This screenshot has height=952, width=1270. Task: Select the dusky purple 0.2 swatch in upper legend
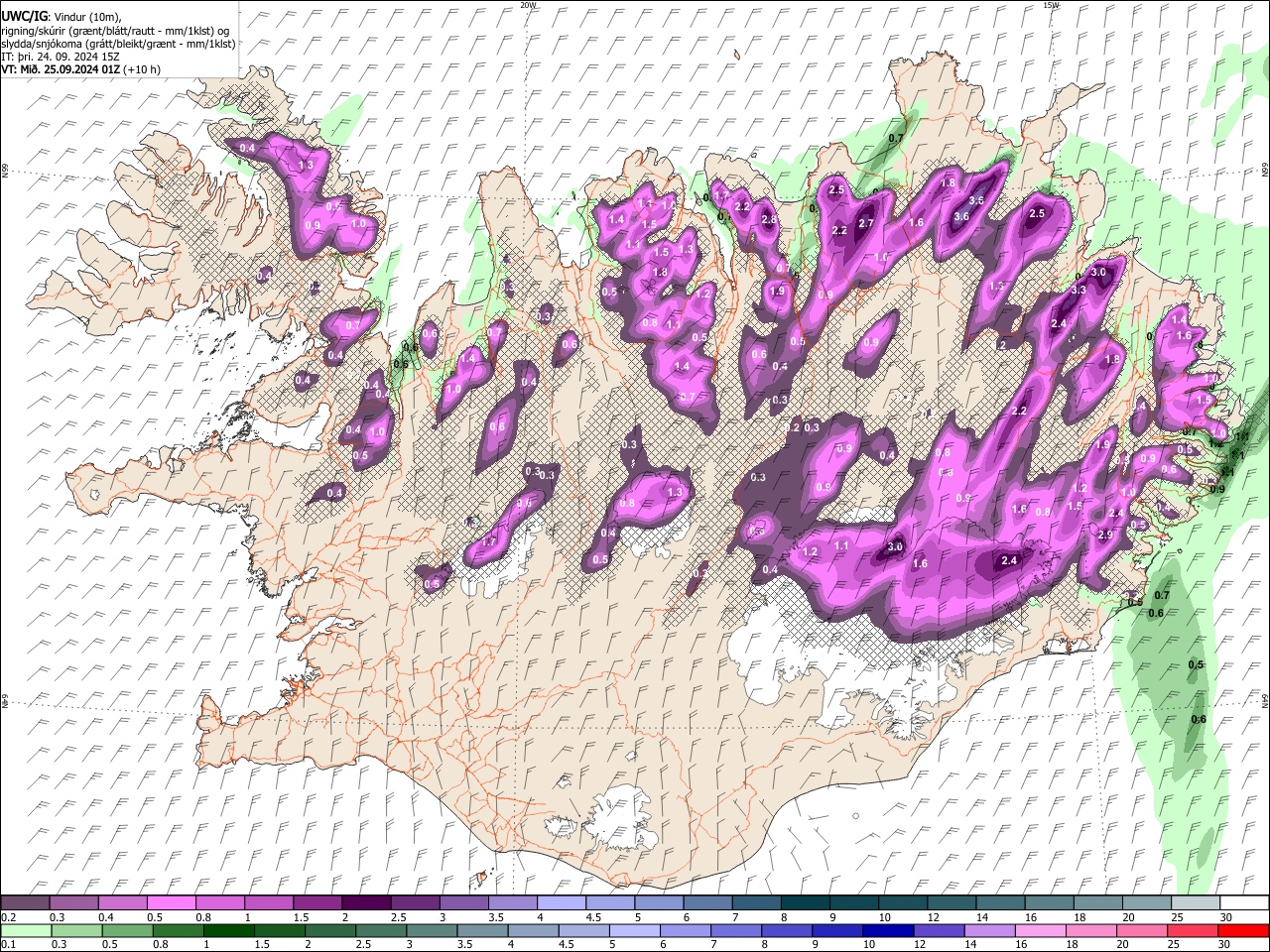pyautogui.click(x=26, y=903)
